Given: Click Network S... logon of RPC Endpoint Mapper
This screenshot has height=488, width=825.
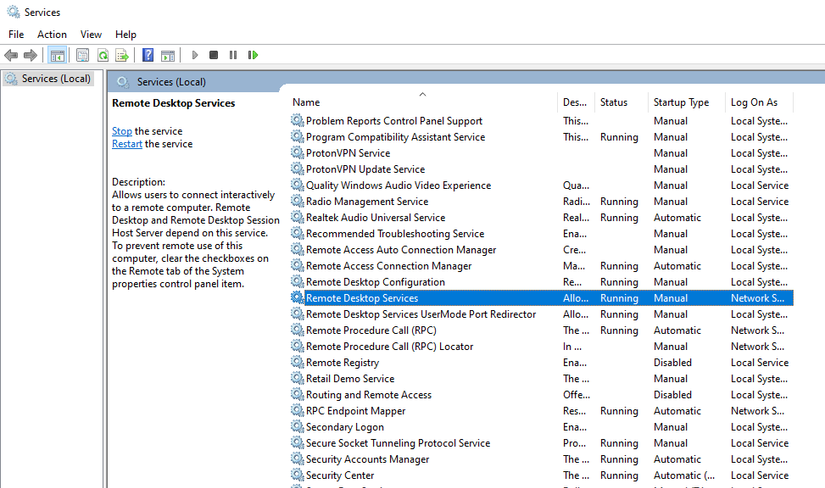Looking at the screenshot, I should pyautogui.click(x=757, y=411).
